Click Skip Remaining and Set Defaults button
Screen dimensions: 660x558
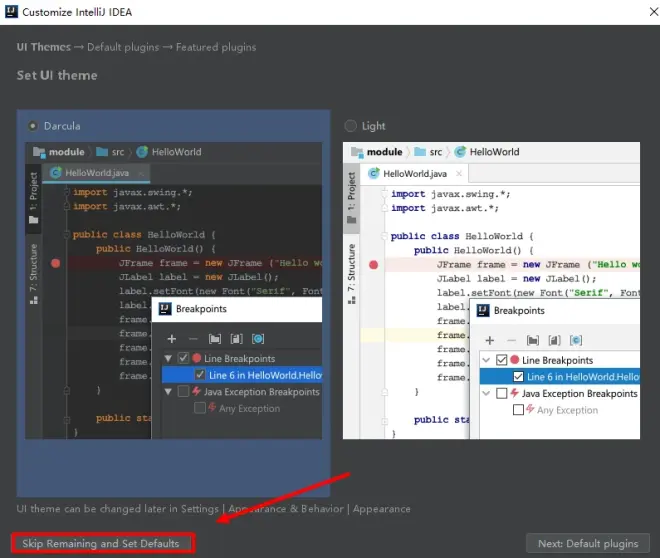pyautogui.click(x=101, y=543)
